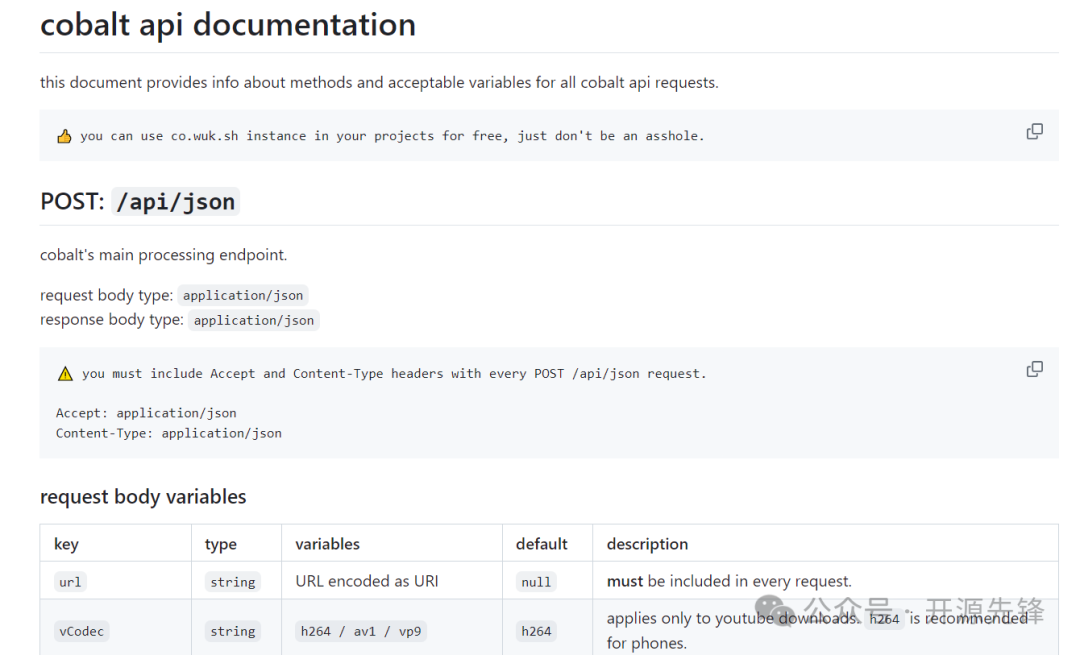1080x655 pixels.
Task: Click the "cobalt api documentation" title
Action: coord(228,25)
